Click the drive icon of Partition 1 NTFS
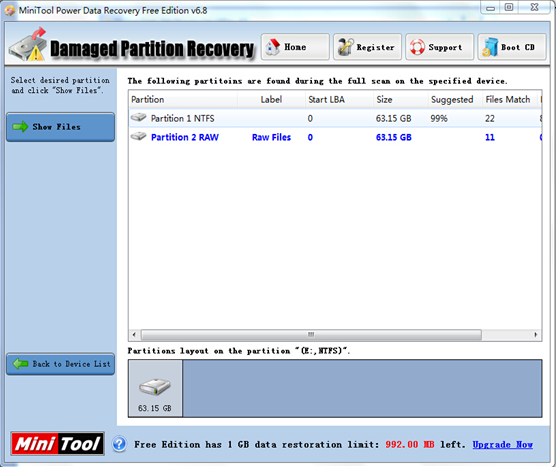556x467 pixels. tap(138, 117)
